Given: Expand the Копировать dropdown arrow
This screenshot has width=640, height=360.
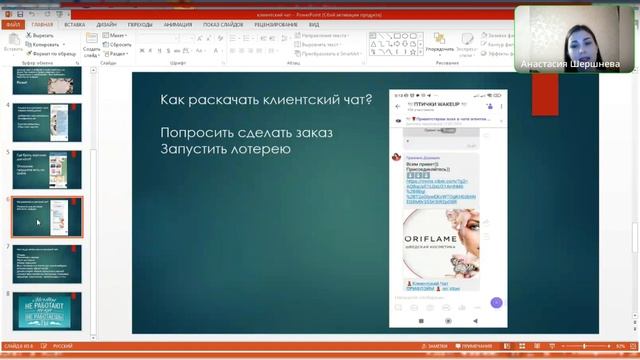Looking at the screenshot, I should pyautogui.click(x=64, y=44).
